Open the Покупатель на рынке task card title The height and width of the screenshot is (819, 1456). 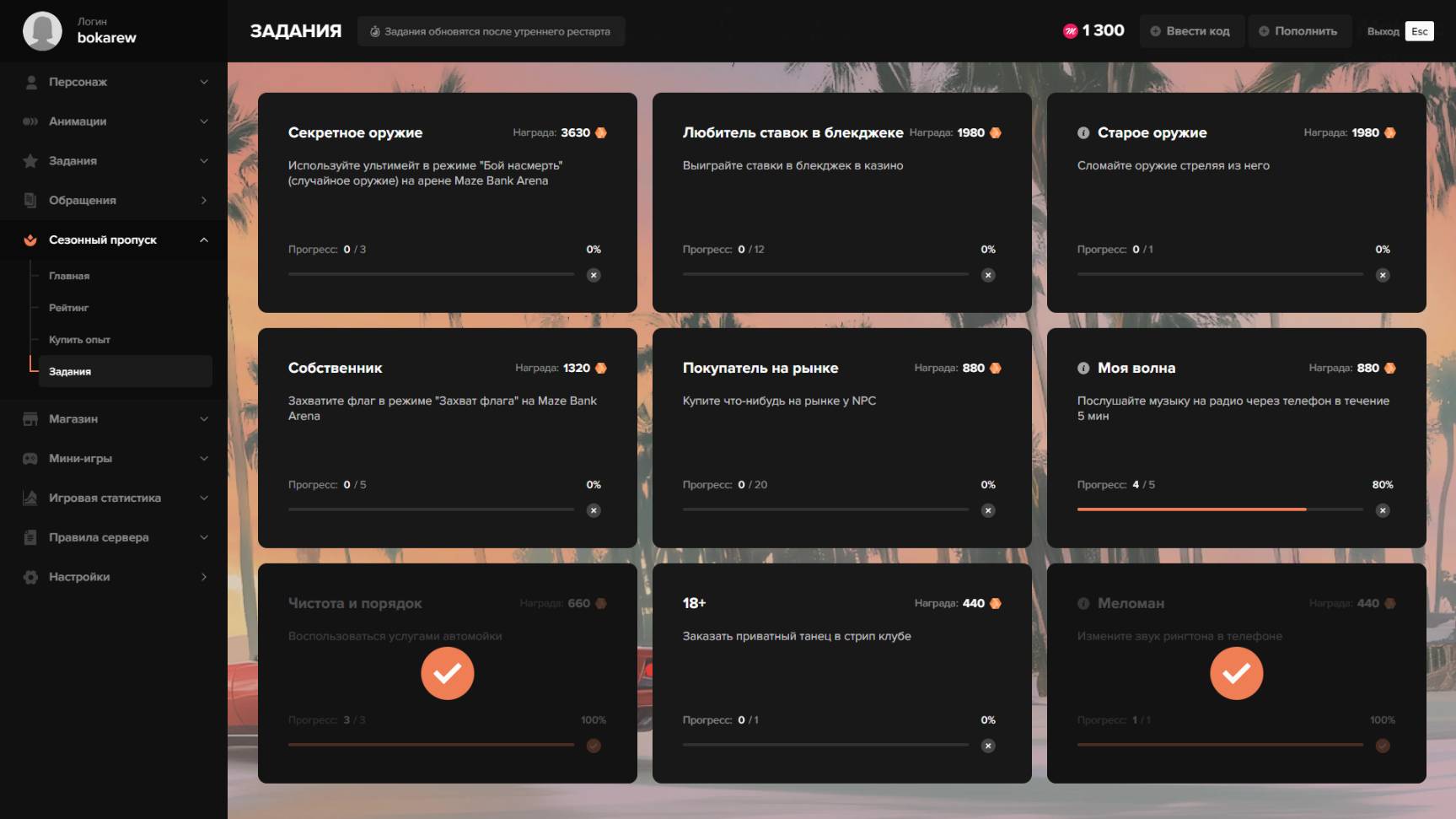(760, 368)
